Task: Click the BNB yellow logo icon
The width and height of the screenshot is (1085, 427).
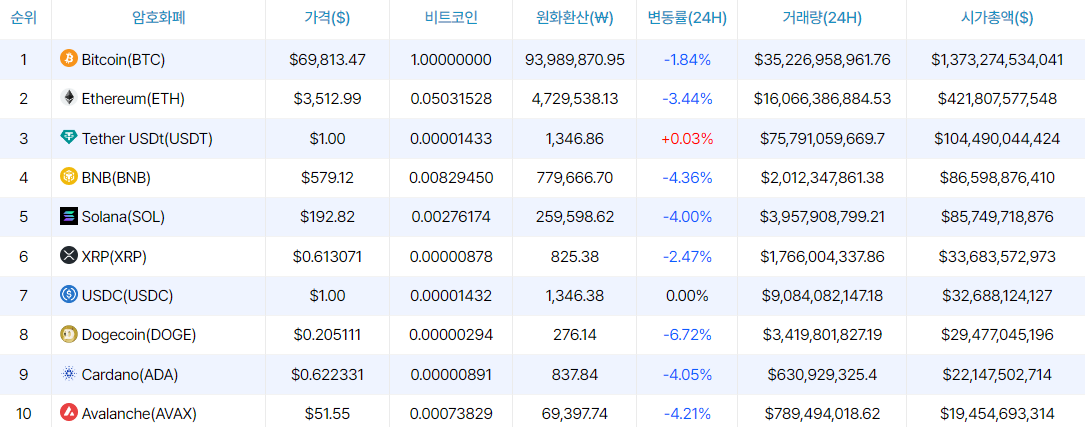Action: pyautogui.click(x=69, y=177)
